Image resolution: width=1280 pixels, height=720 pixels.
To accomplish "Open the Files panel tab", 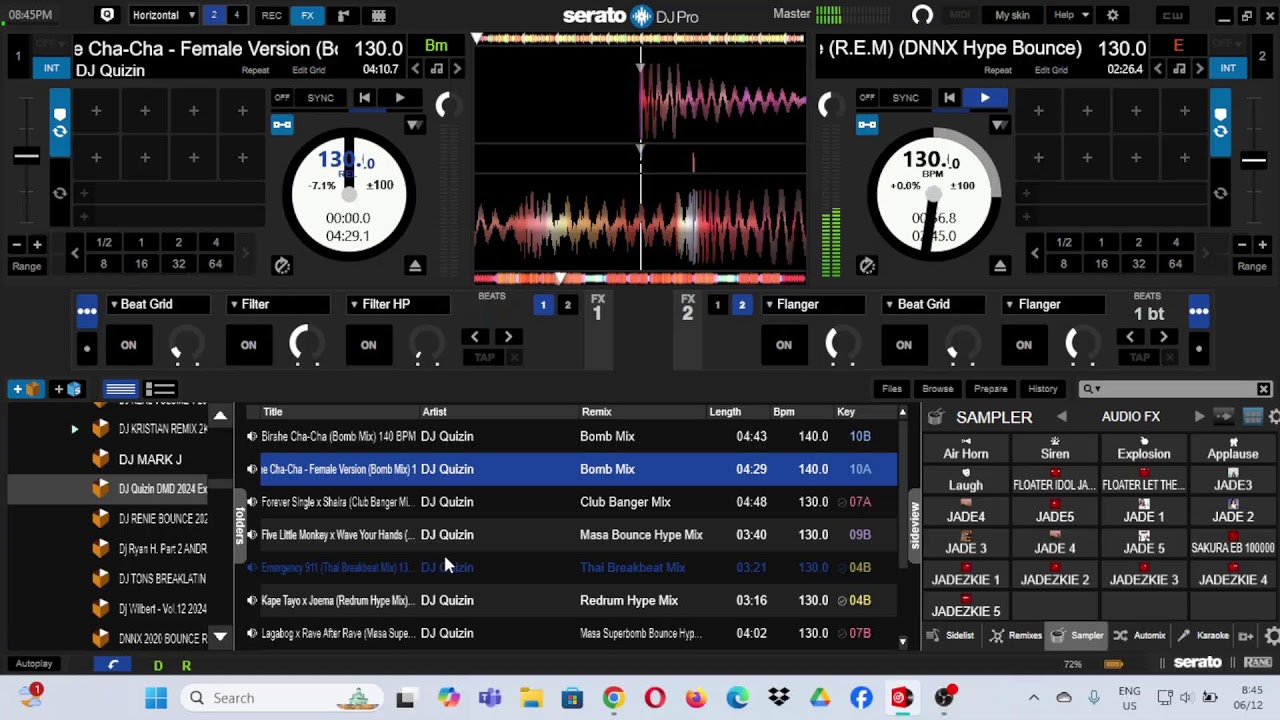I will (x=892, y=389).
